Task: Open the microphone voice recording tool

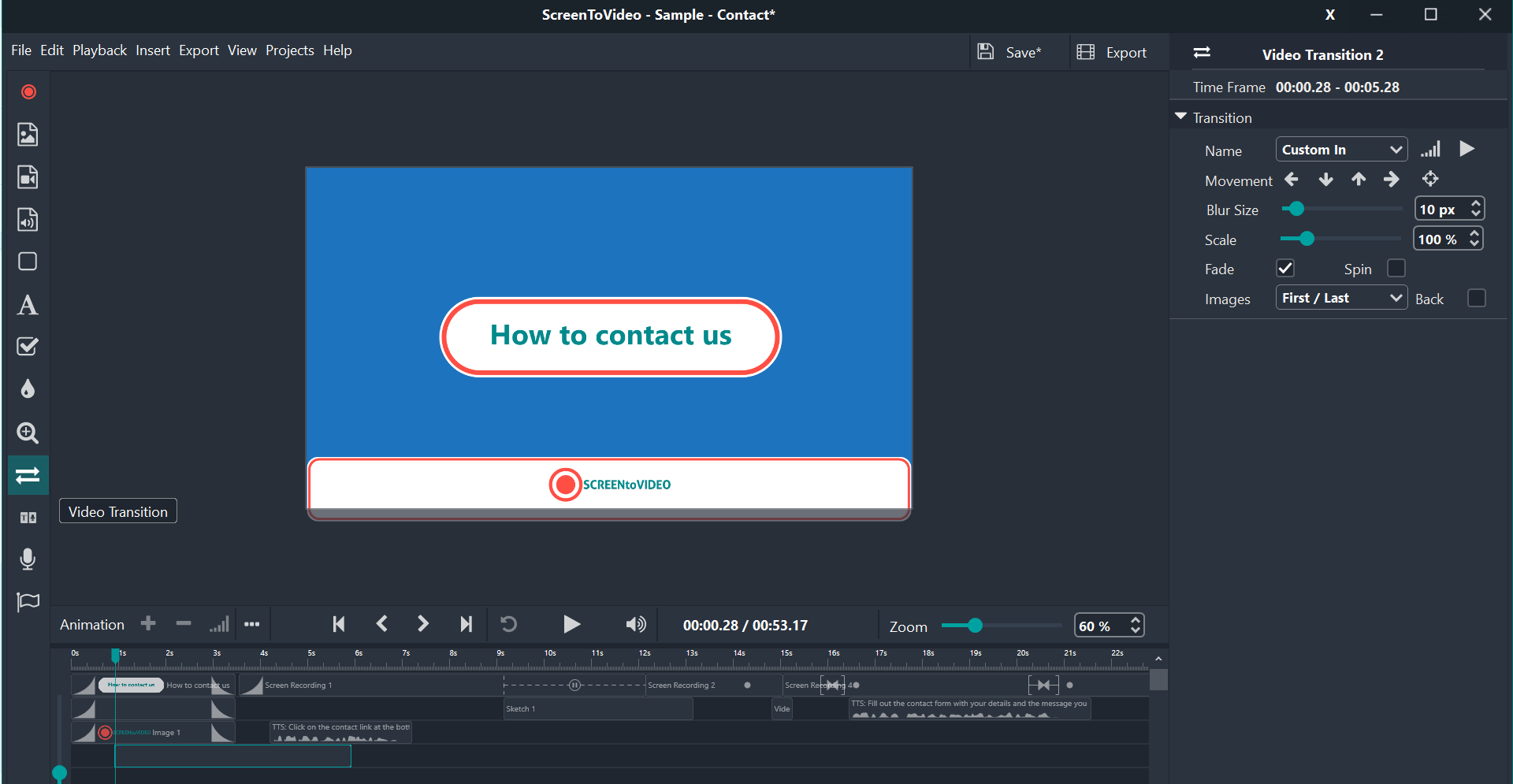Action: 28,559
